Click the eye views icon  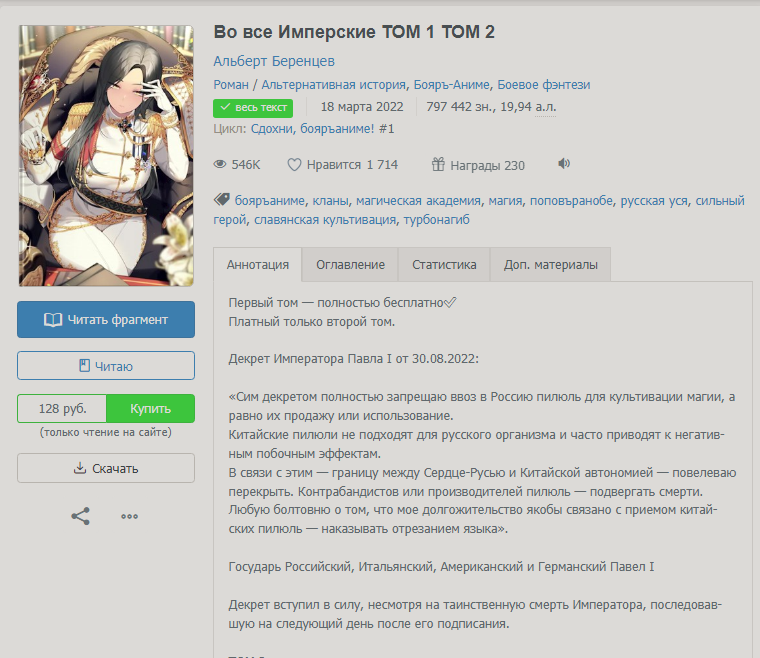[x=220, y=165]
